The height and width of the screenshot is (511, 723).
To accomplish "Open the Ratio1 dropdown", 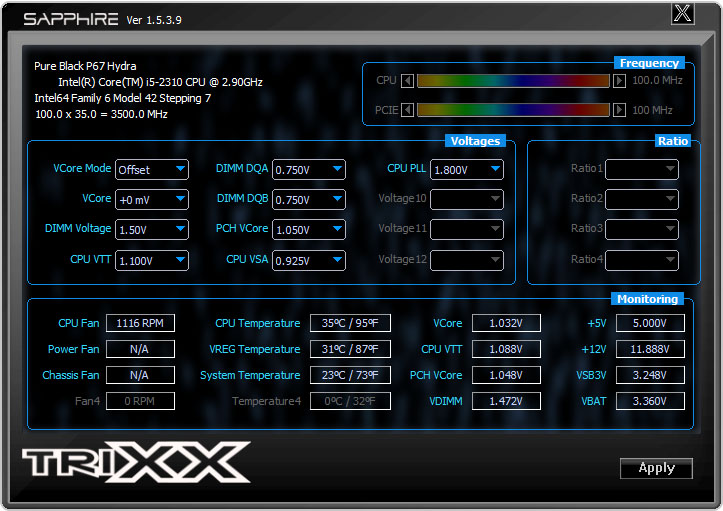I will pyautogui.click(x=642, y=169).
